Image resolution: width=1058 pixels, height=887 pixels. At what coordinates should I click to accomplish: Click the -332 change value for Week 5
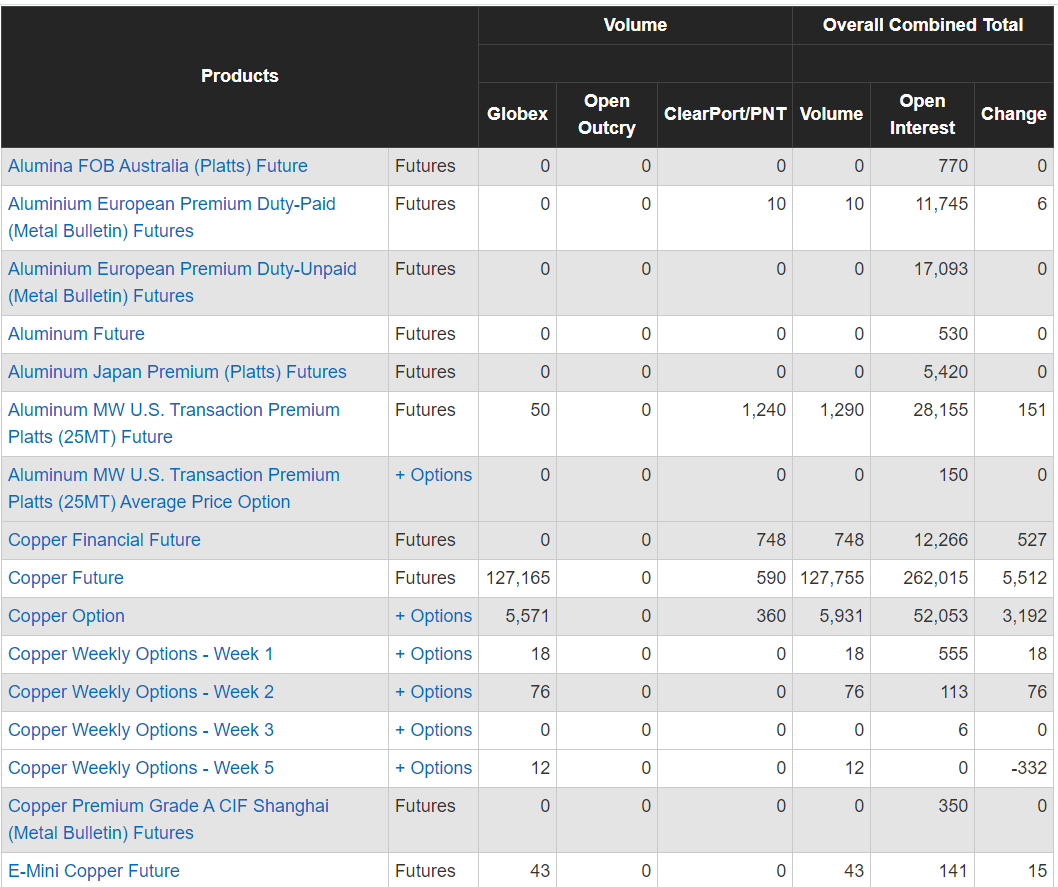click(x=1028, y=768)
